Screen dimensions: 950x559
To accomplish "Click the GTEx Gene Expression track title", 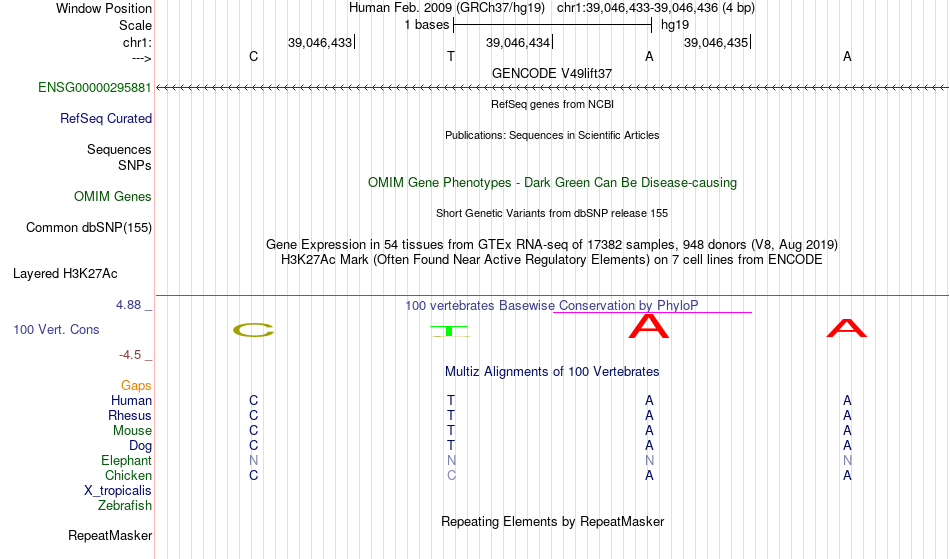I will coord(552,245).
